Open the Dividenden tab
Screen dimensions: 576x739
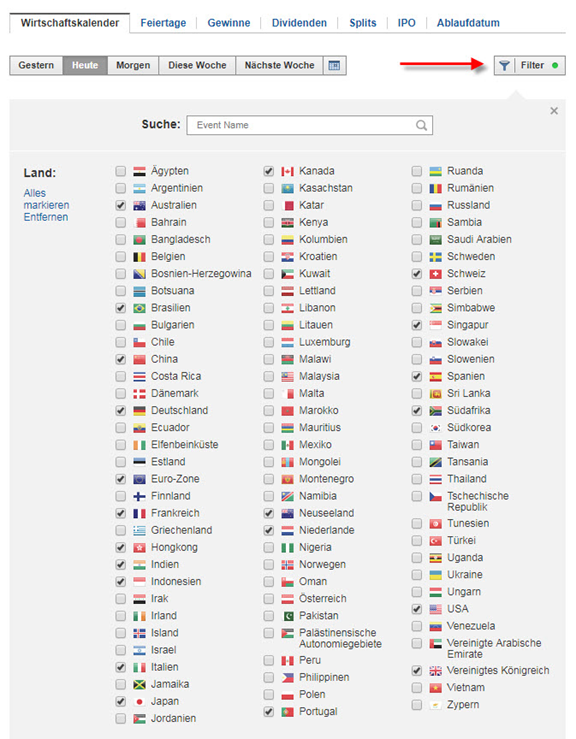[x=299, y=23]
